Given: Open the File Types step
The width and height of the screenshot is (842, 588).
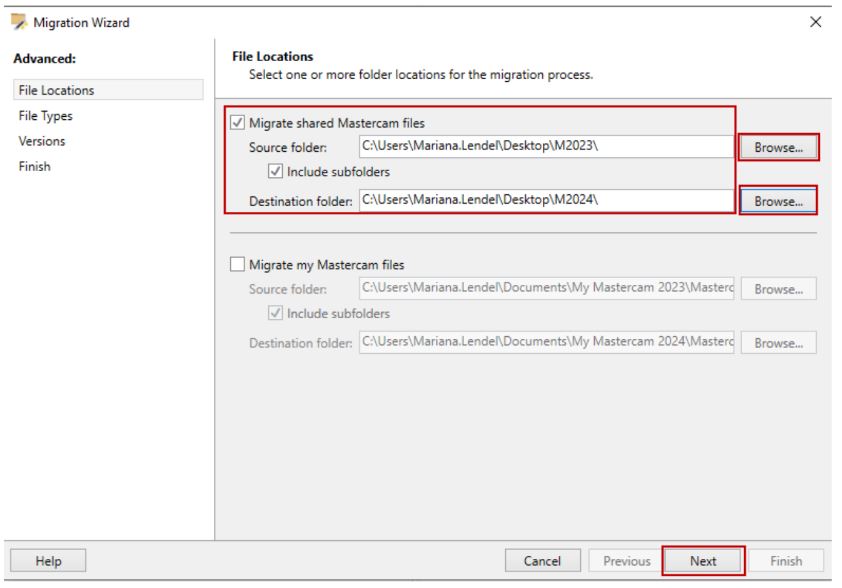Looking at the screenshot, I should [x=46, y=115].
